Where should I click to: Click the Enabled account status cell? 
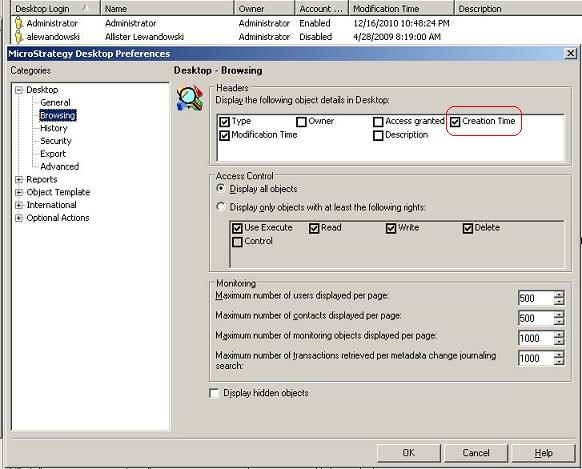(315, 23)
